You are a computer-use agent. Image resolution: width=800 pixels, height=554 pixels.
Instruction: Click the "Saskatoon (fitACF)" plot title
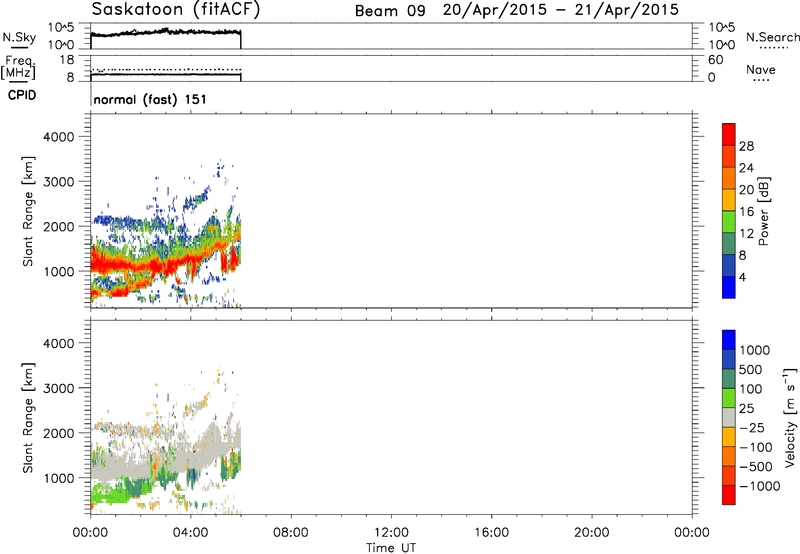pos(176,10)
